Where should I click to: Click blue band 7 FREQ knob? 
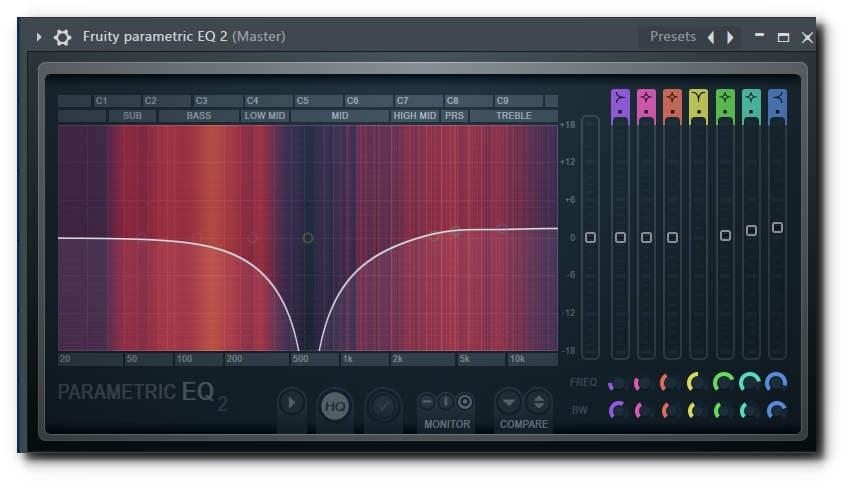[776, 382]
